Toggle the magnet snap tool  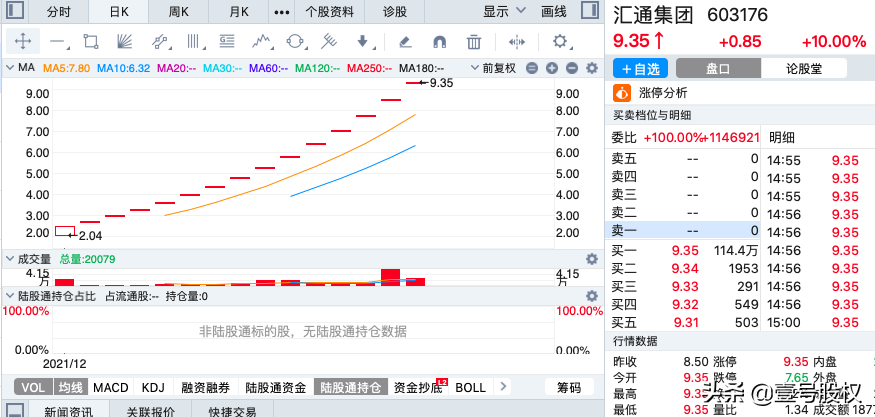point(440,41)
